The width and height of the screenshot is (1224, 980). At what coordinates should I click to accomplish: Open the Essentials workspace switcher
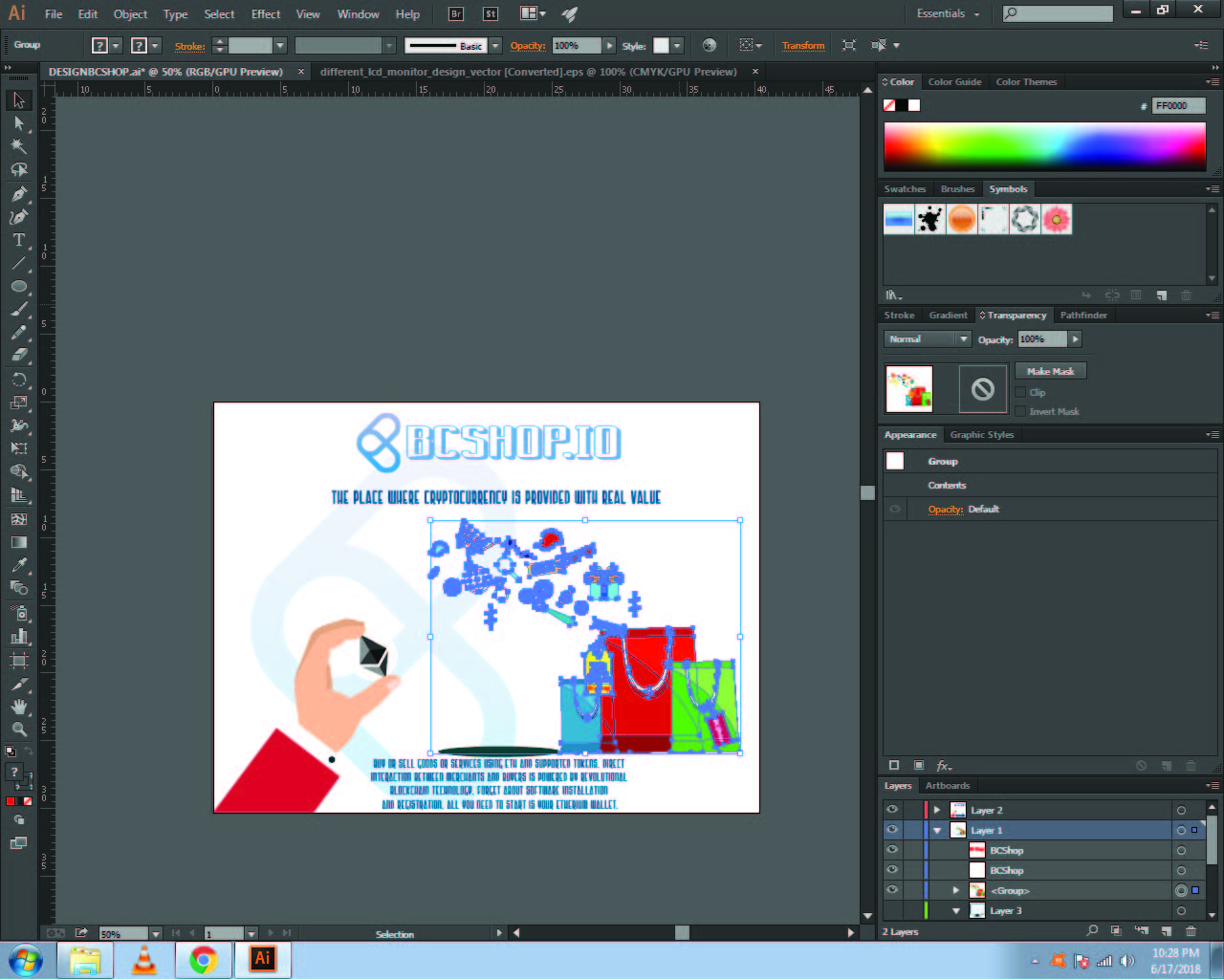(948, 13)
